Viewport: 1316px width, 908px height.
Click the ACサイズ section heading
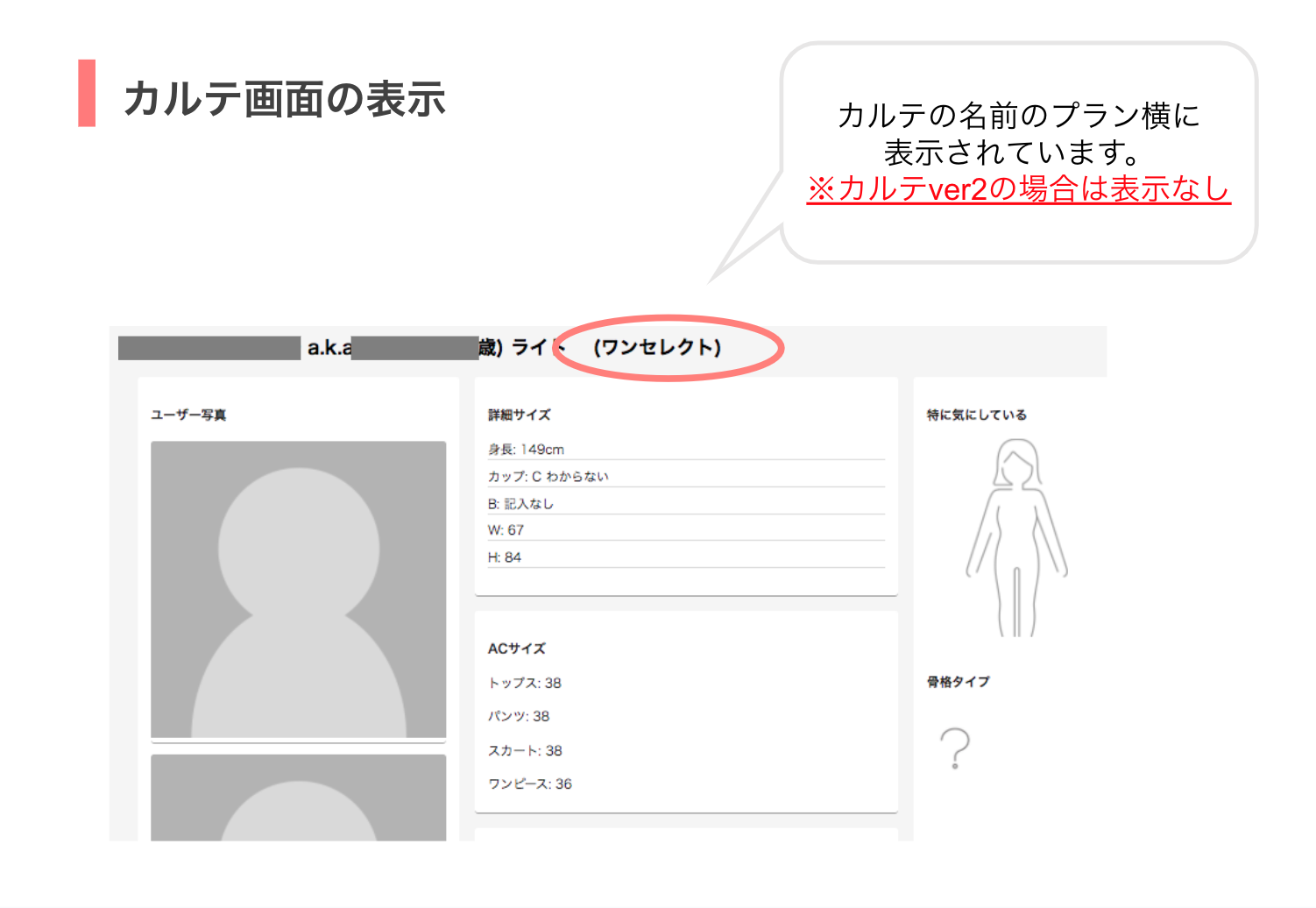(x=517, y=649)
